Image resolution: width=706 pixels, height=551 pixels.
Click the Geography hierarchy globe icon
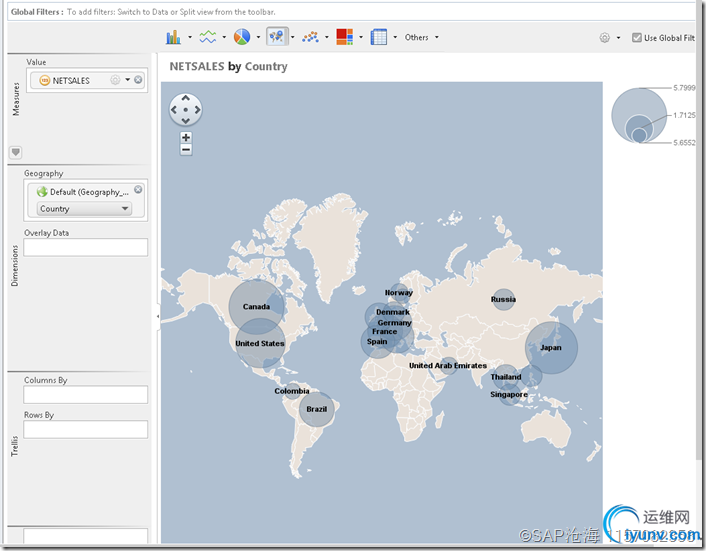pyautogui.click(x=42, y=192)
